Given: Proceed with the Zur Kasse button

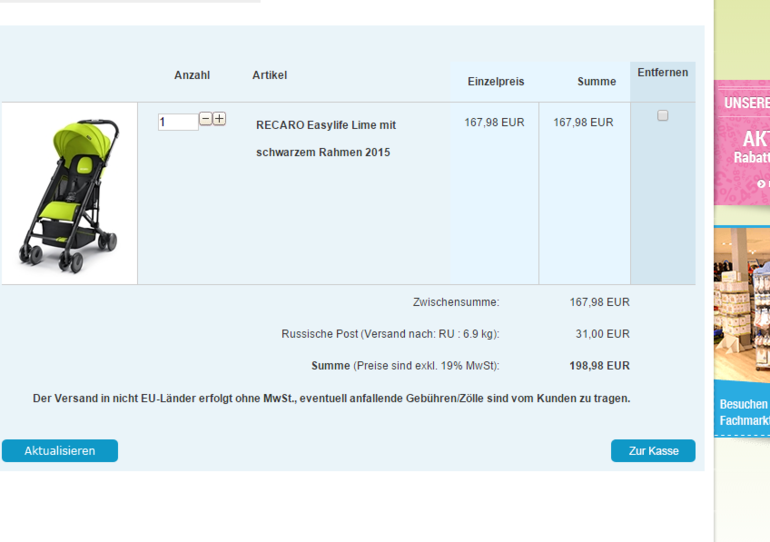Looking at the screenshot, I should click(x=653, y=451).
